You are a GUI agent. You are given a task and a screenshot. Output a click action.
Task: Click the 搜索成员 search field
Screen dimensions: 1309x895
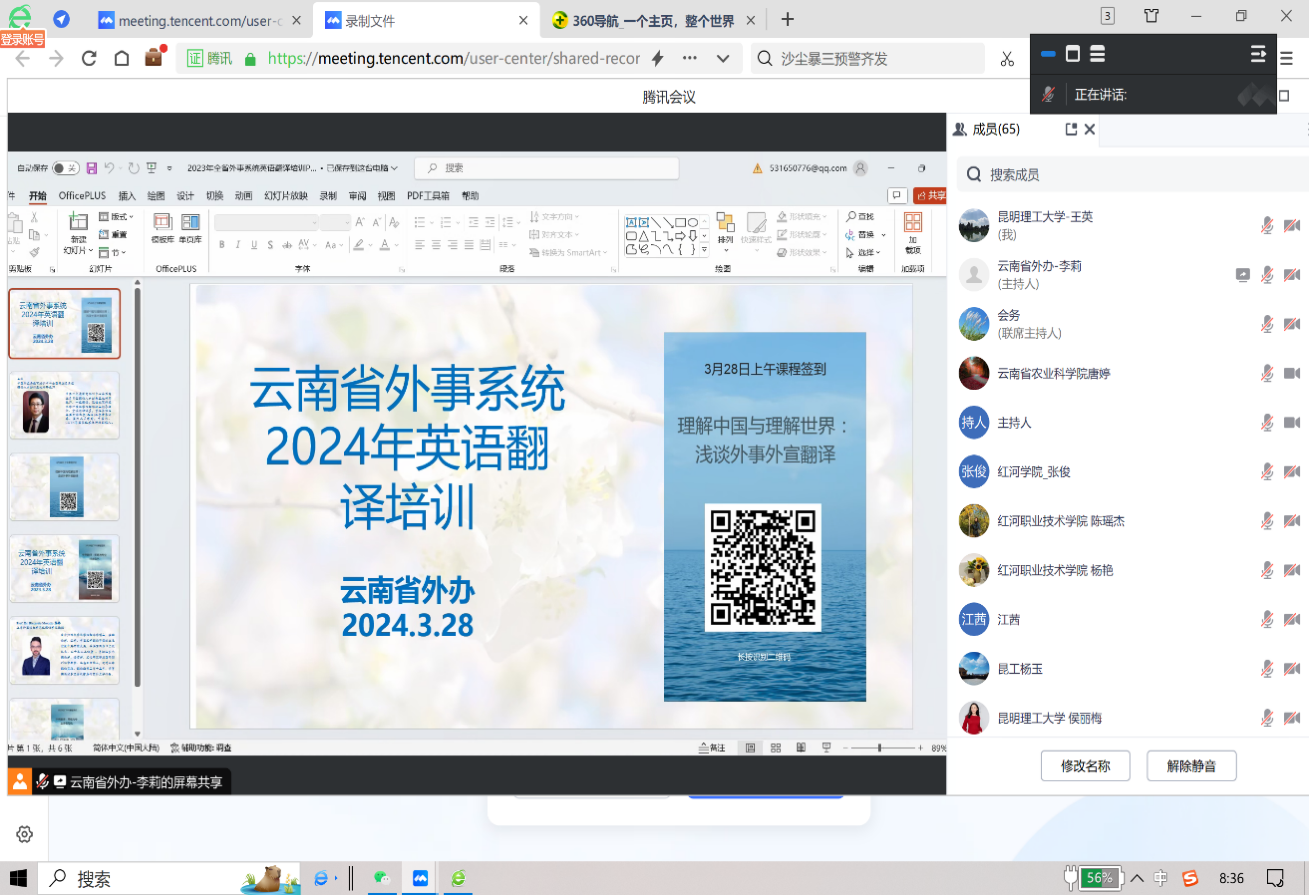click(1130, 175)
